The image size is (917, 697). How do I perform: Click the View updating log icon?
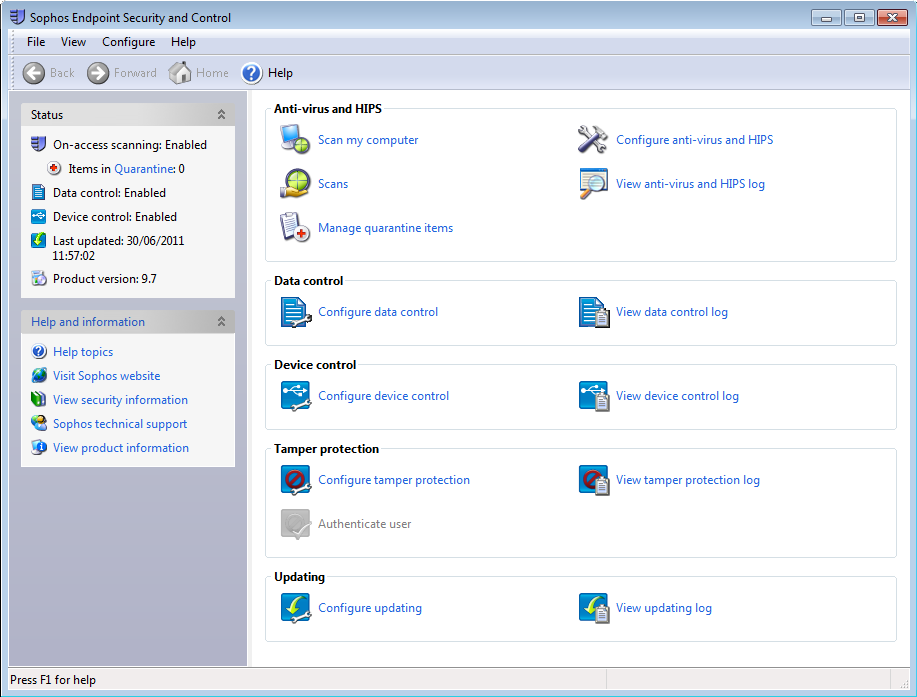[x=594, y=608]
